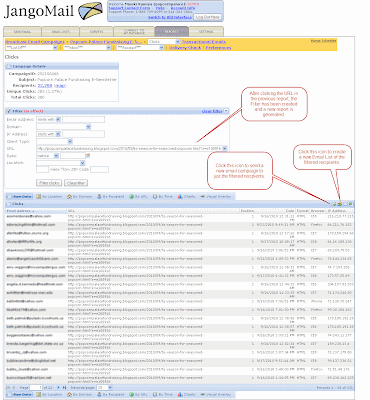Click the IP Address text input field
Screen dimensions: 370x400
coord(84,134)
